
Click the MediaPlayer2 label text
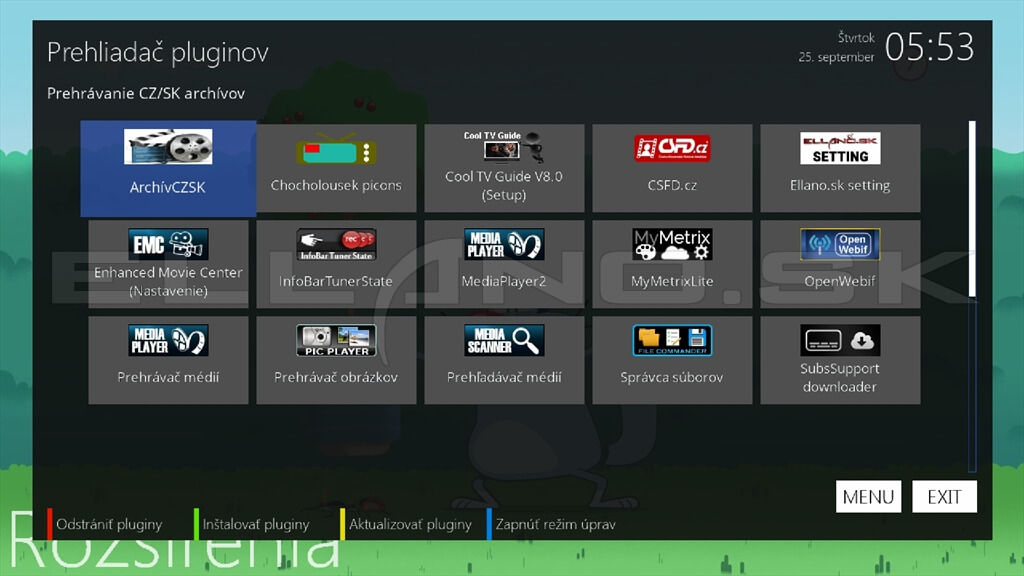pos(504,281)
